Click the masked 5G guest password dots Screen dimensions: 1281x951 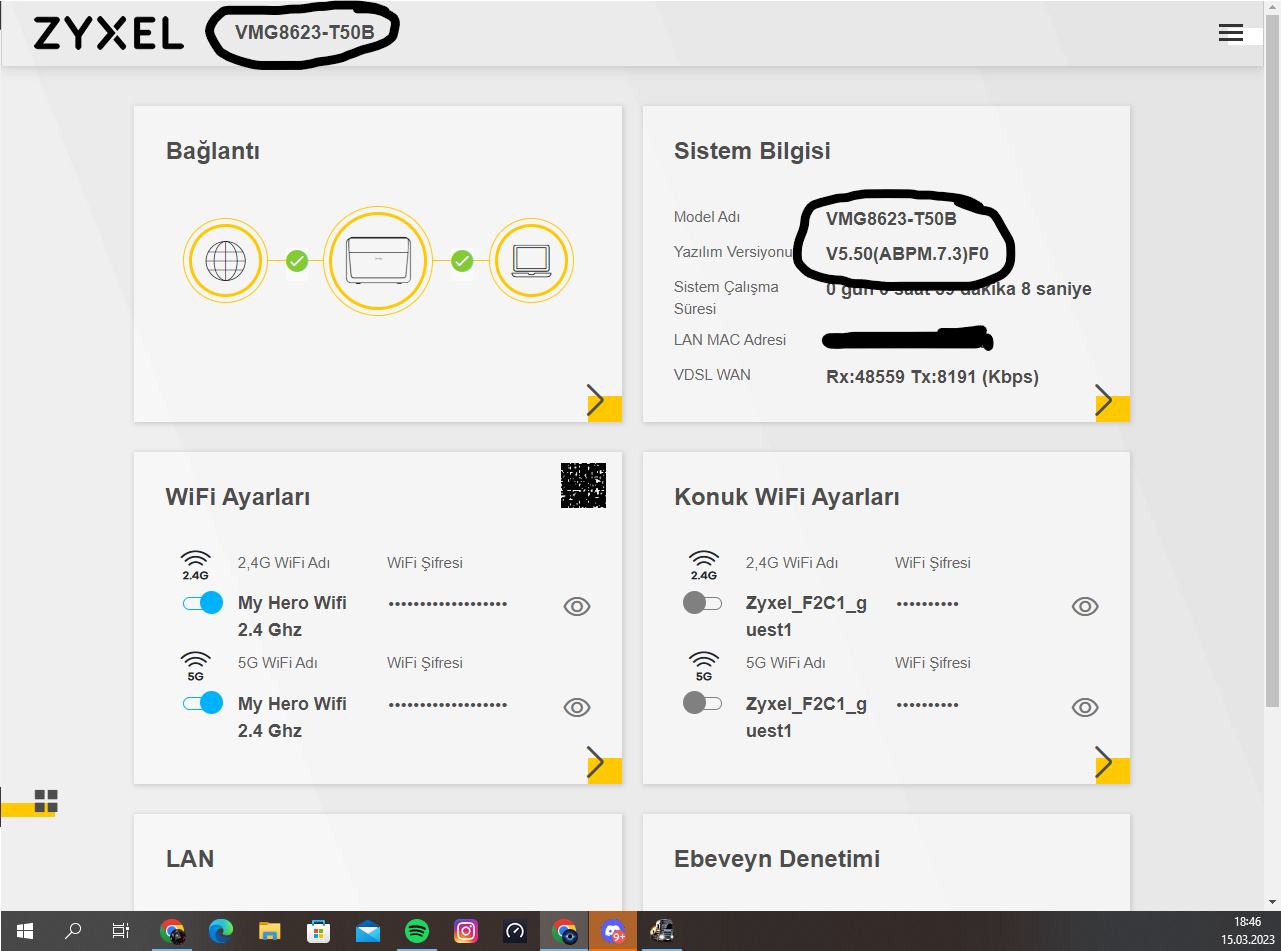tap(927, 705)
